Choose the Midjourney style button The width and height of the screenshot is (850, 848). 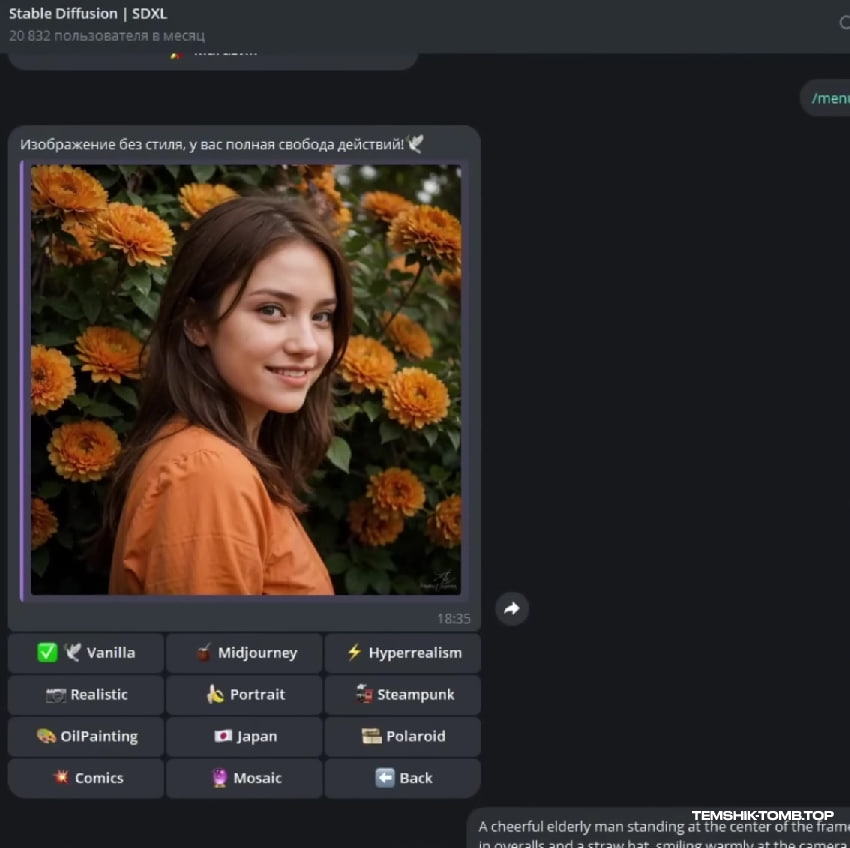click(x=244, y=653)
